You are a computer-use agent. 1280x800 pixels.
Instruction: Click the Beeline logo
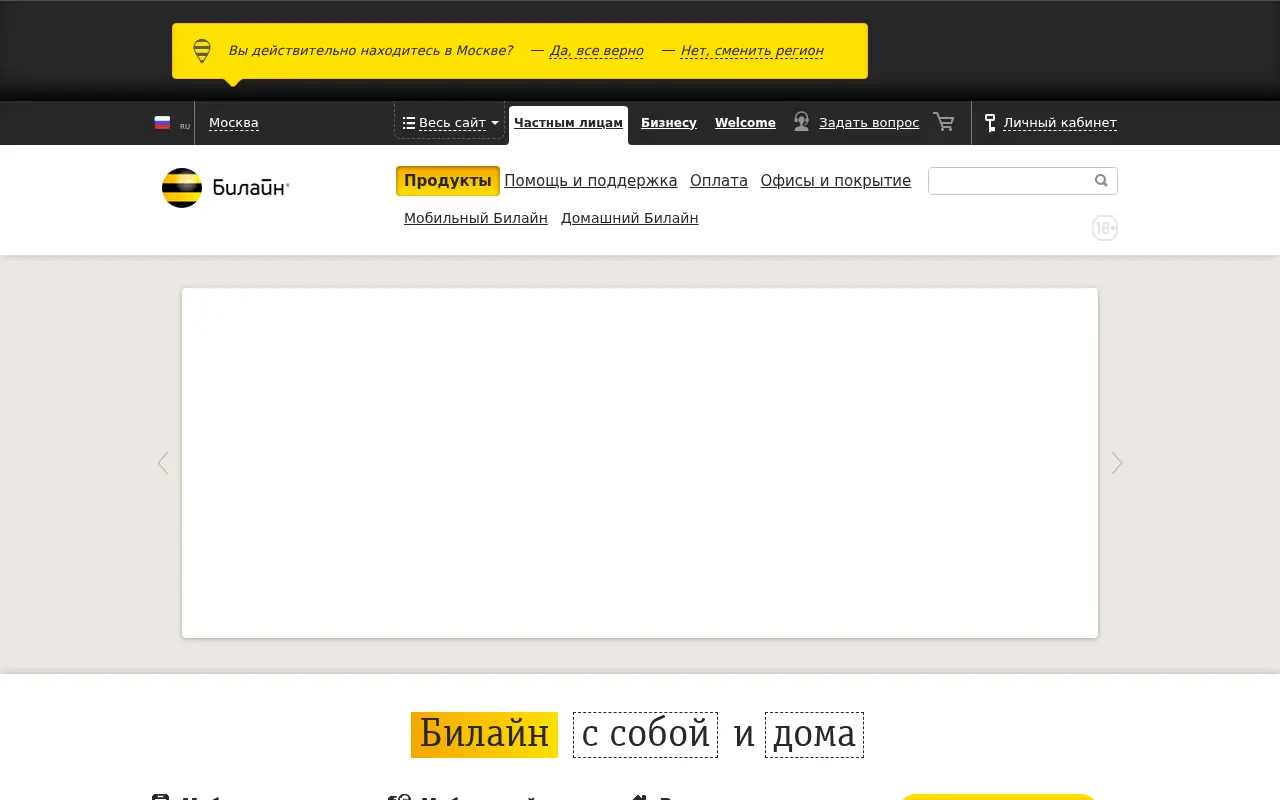click(226, 188)
